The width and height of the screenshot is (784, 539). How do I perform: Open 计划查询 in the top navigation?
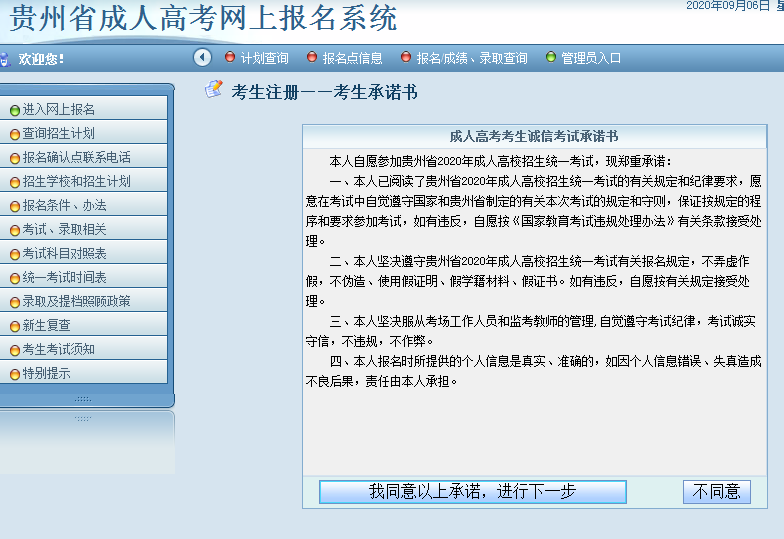click(x=264, y=58)
